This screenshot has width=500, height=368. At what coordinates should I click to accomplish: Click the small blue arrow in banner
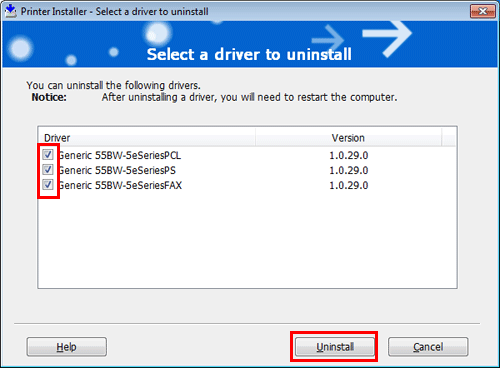click(x=328, y=39)
